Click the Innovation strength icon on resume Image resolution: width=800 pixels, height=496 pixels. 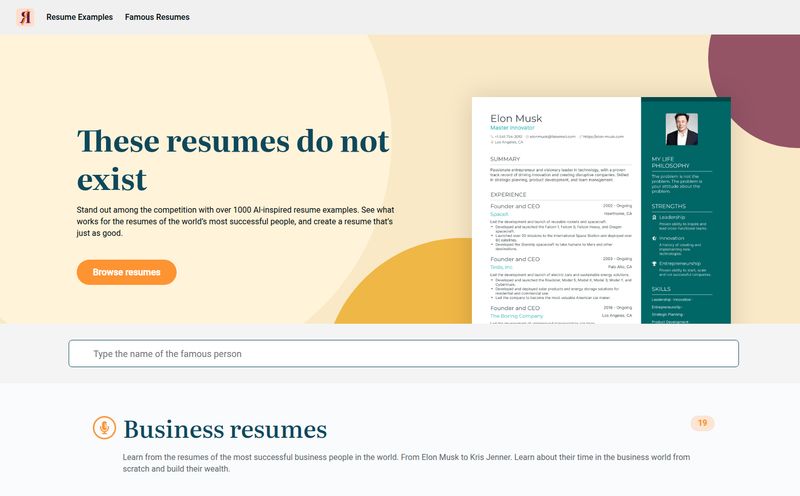pos(654,238)
